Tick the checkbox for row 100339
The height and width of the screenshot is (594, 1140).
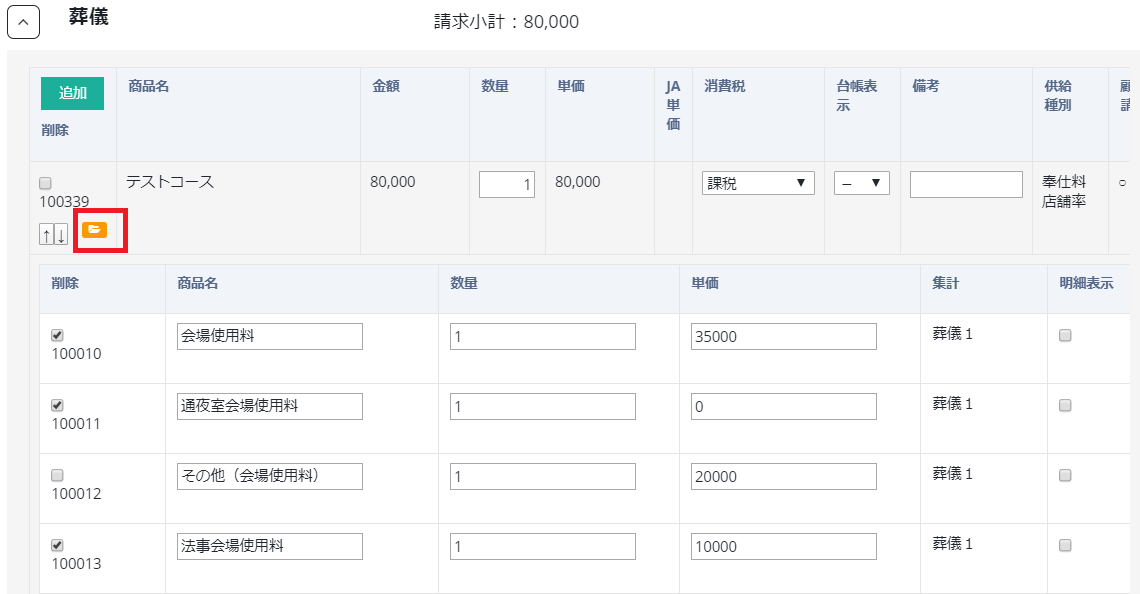[x=45, y=184]
